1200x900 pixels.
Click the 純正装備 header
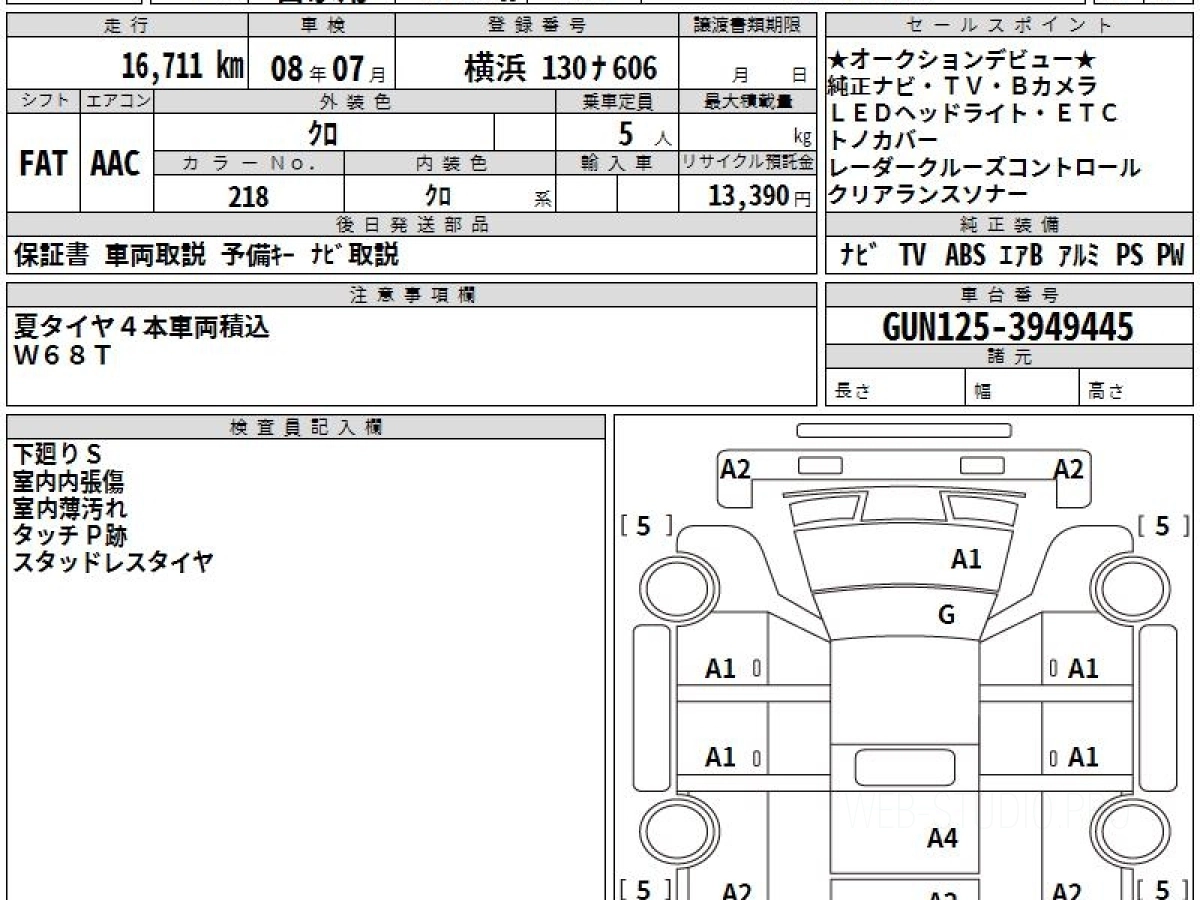tap(1009, 225)
